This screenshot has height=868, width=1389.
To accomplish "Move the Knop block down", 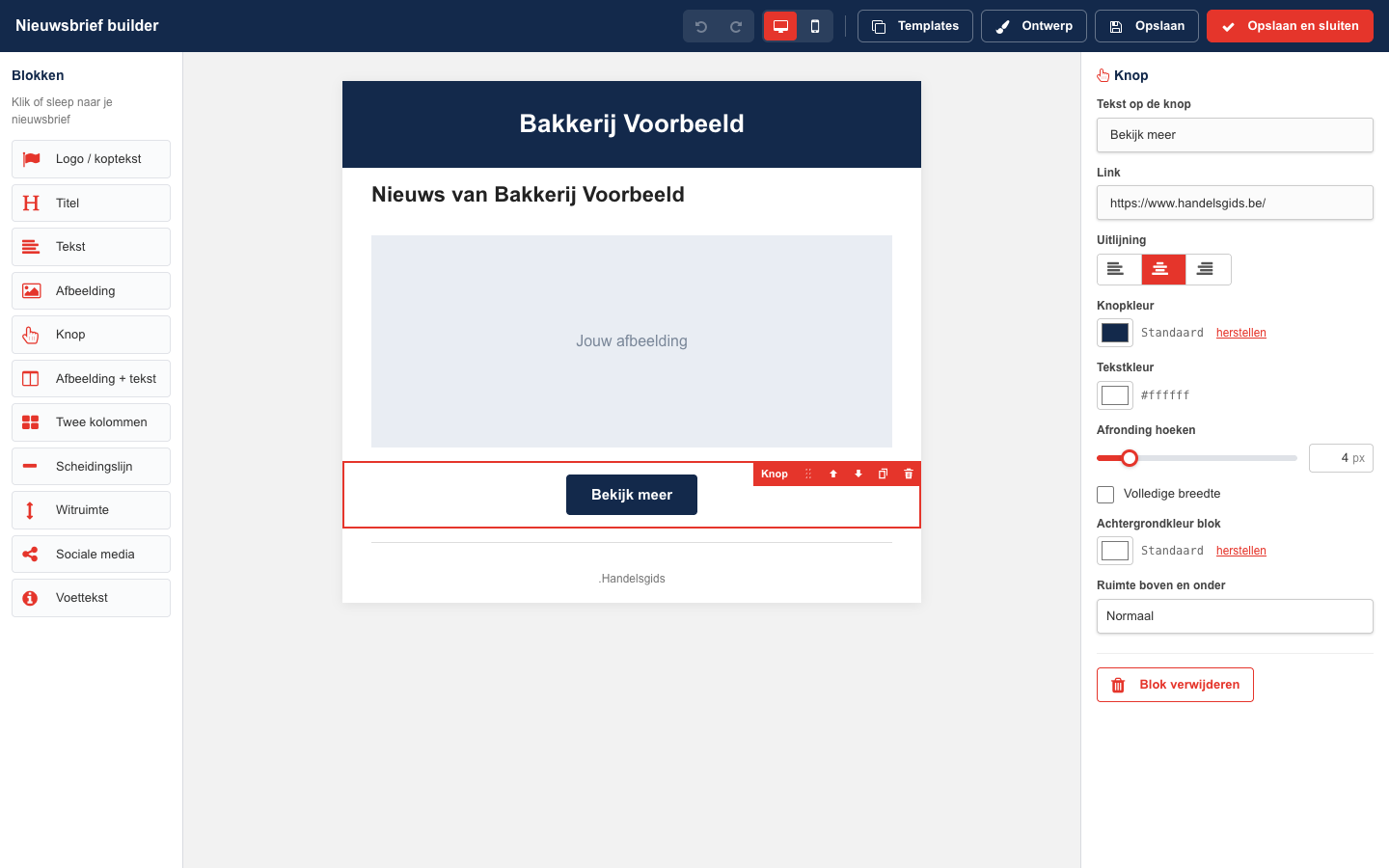I will 858,474.
